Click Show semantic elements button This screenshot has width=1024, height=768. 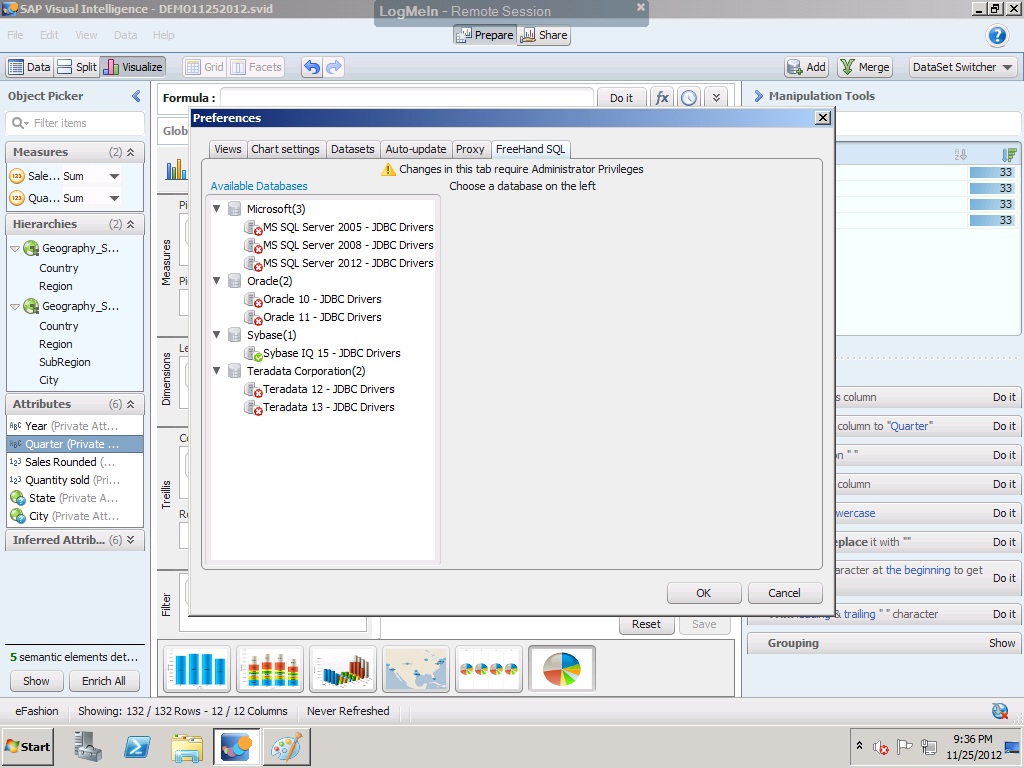(x=36, y=681)
